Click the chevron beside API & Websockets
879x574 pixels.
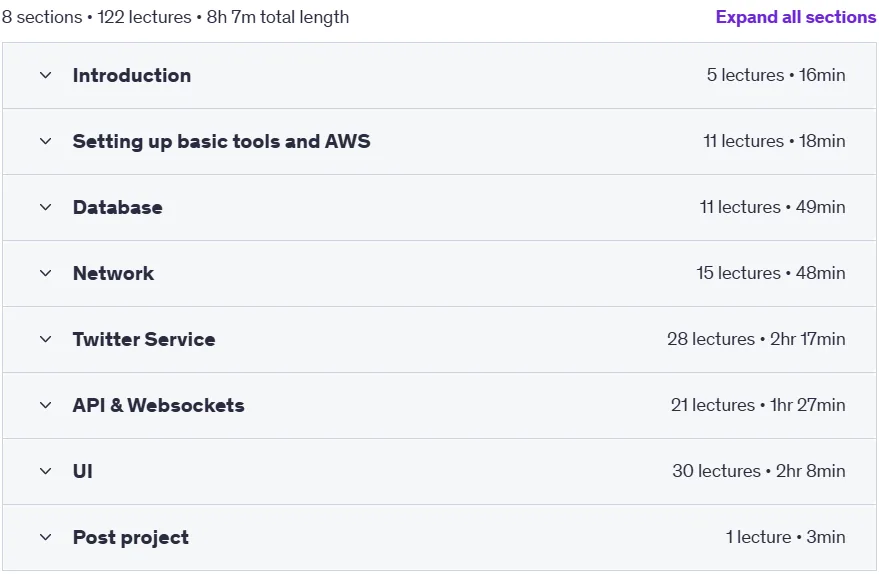coord(45,405)
